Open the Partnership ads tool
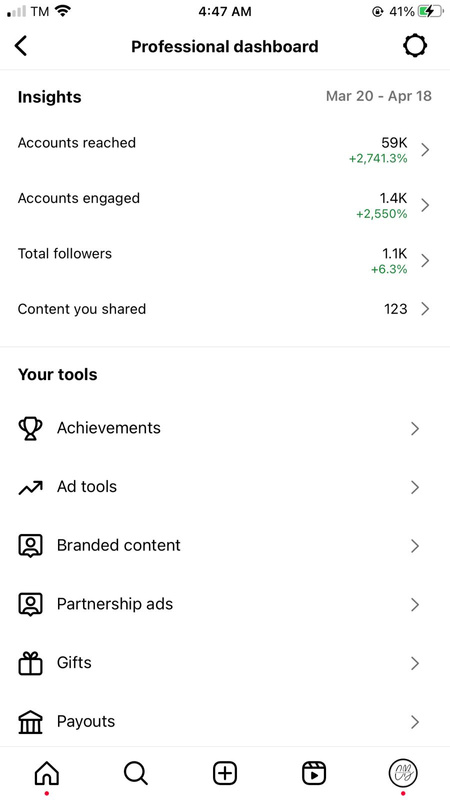This screenshot has width=450, height=800. 225,605
